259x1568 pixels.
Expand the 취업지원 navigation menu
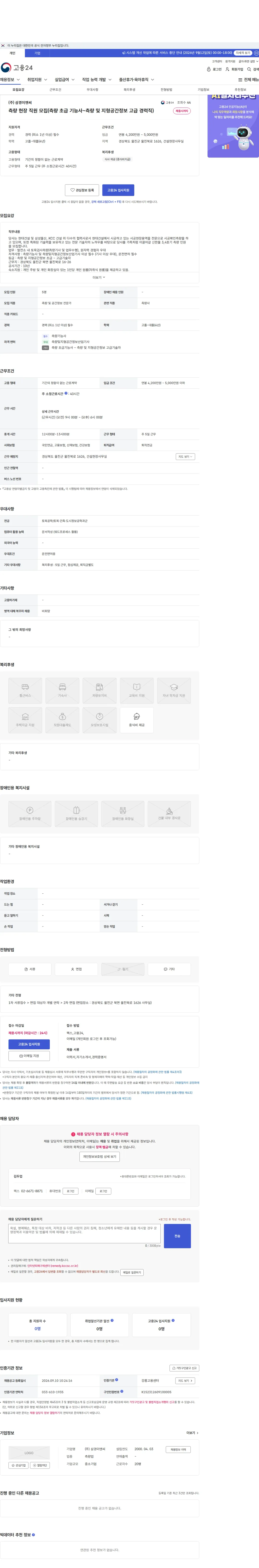[37, 80]
